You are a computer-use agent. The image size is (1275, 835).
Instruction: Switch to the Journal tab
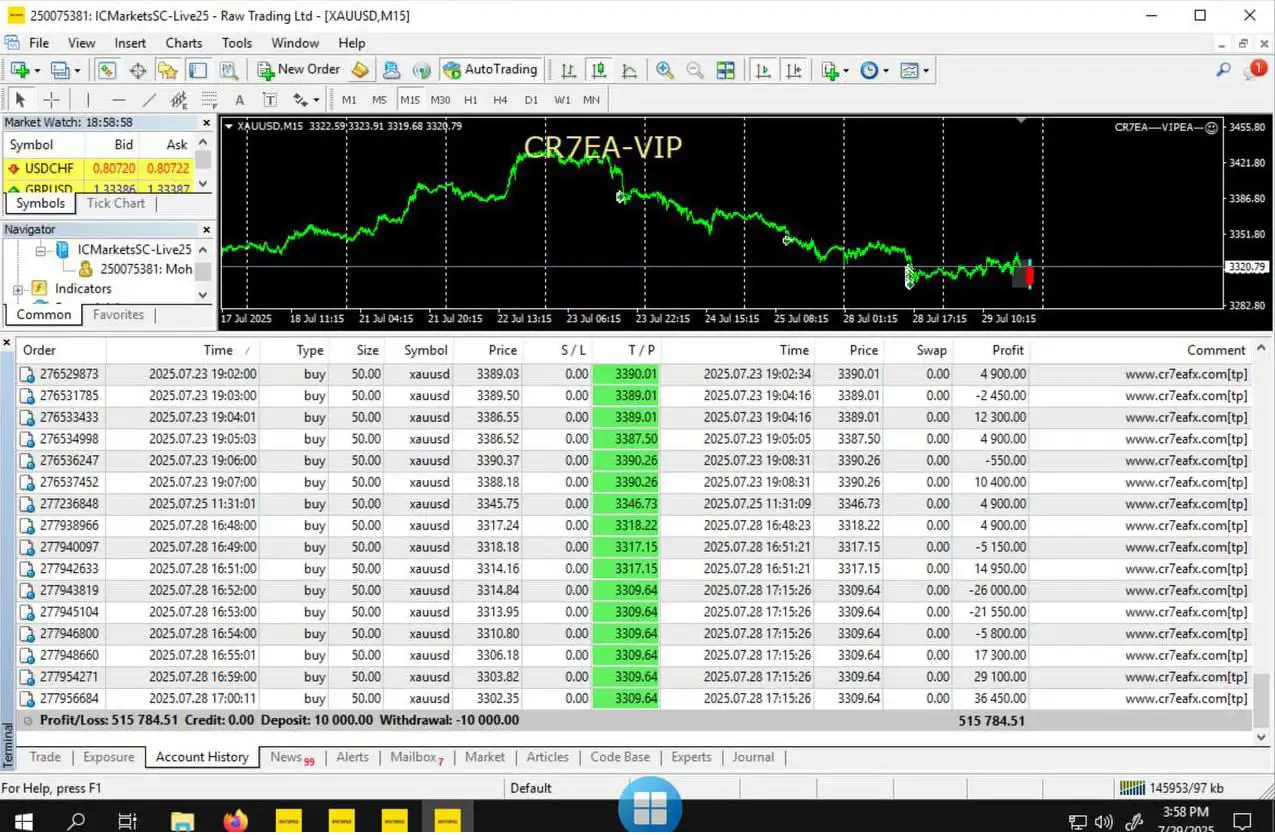click(753, 757)
